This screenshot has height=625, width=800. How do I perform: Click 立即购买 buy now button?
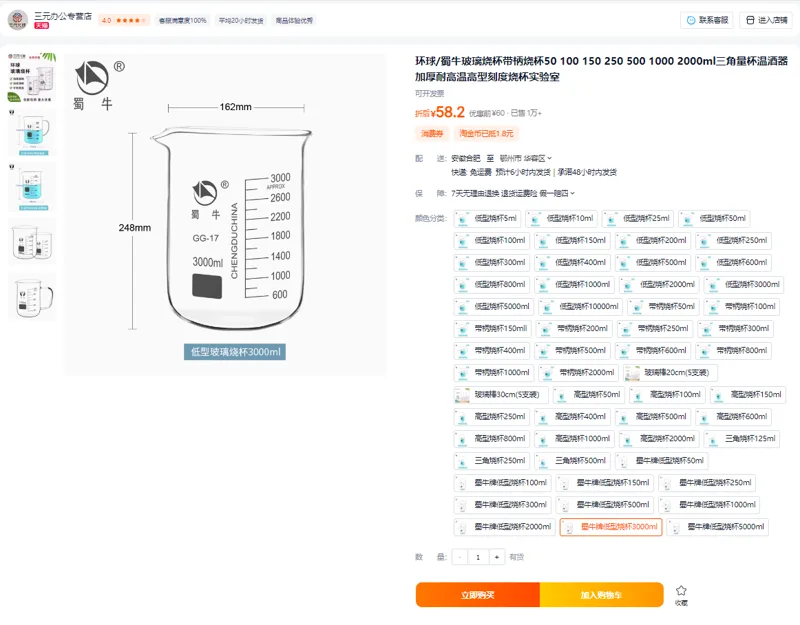pos(478,595)
